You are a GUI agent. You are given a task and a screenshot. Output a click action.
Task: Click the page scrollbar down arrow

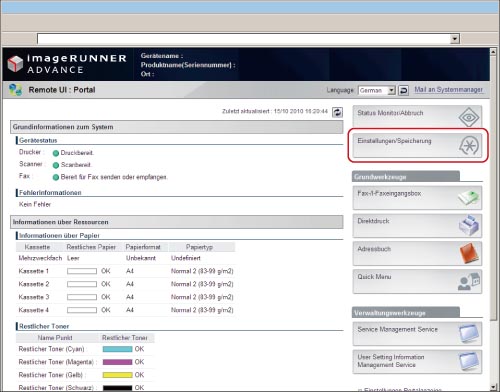tap(493, 387)
